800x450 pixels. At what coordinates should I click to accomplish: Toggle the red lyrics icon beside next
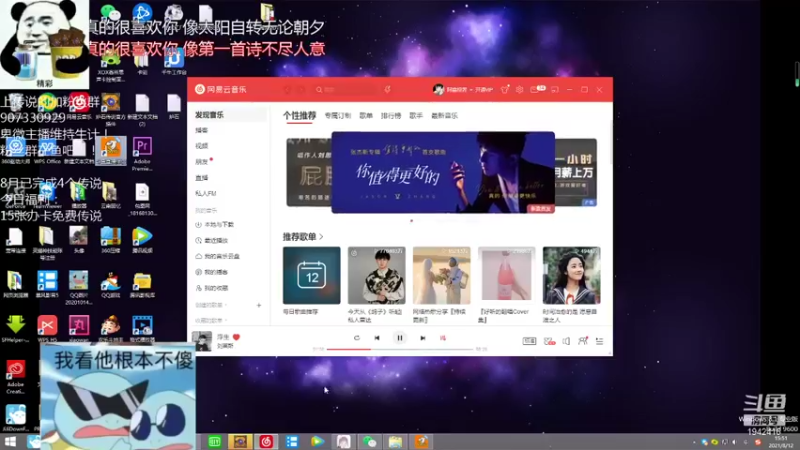click(443, 338)
